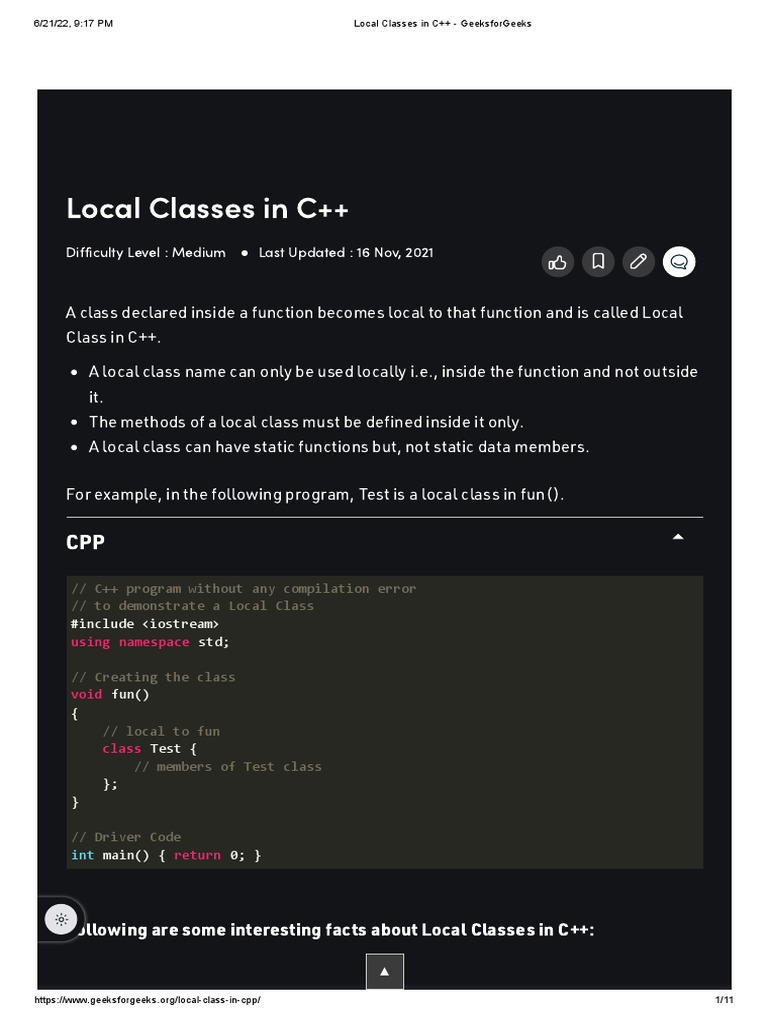Screen dimensions: 768x1024
Task: Click the pencil improve-article icon
Action: point(638,262)
